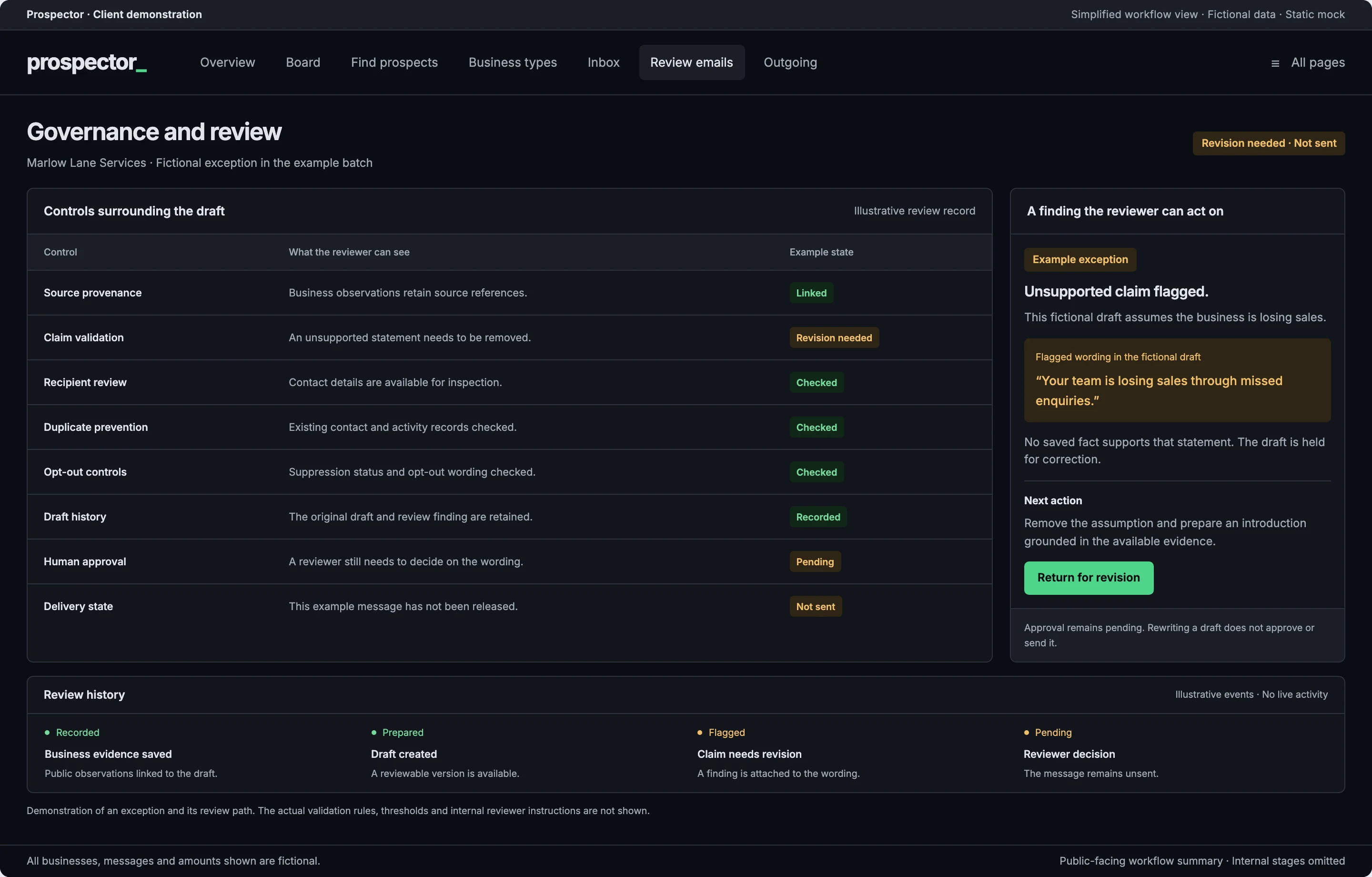Open the Outgoing tab
1372x877 pixels.
[790, 62]
